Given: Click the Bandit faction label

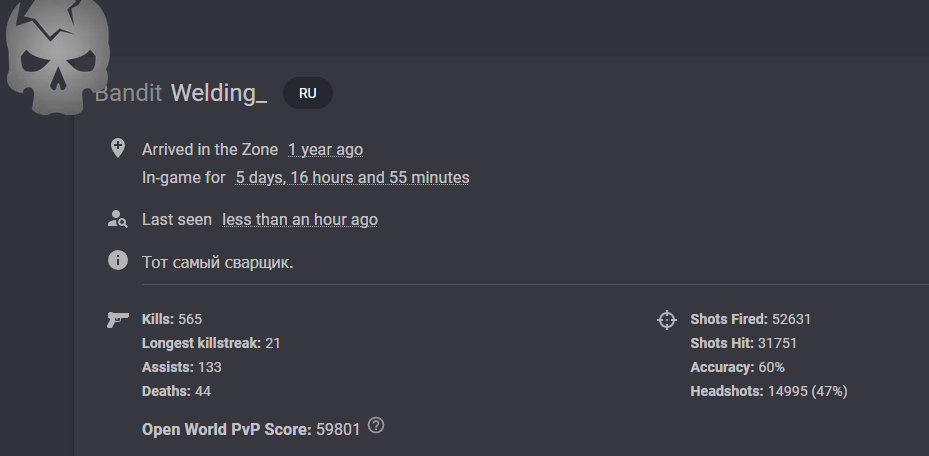Looking at the screenshot, I should (x=128, y=93).
